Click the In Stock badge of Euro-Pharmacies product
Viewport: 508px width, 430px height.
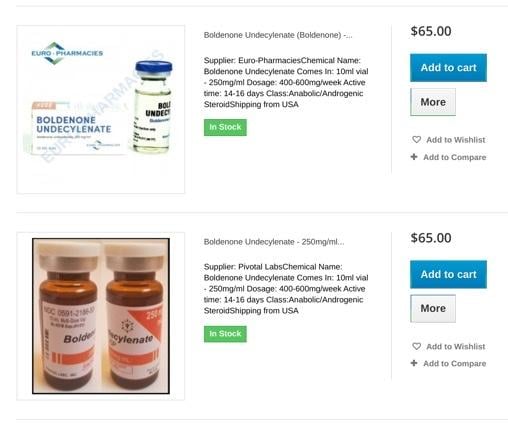click(x=225, y=127)
